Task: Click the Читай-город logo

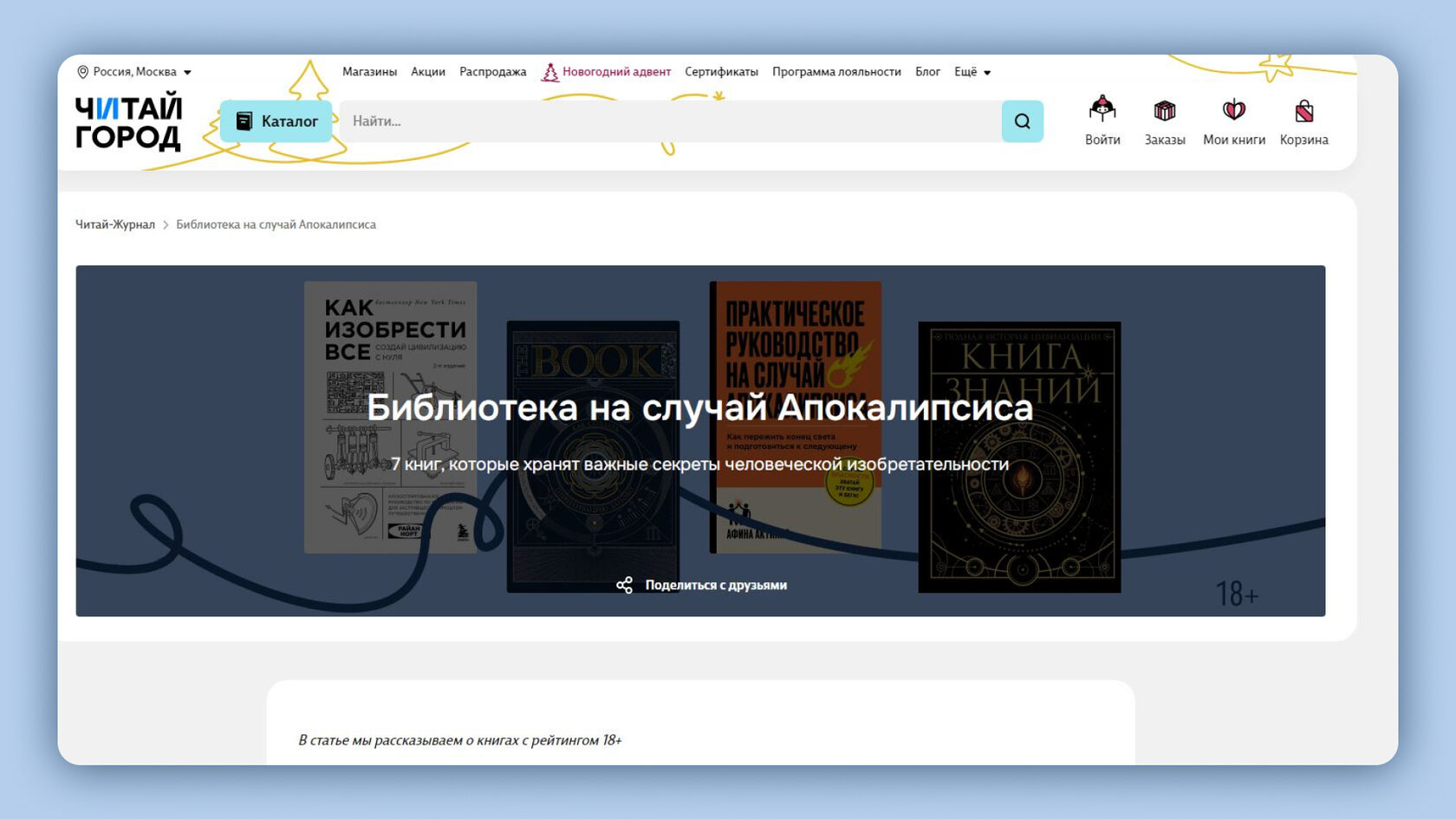Action: pyautogui.click(x=128, y=122)
